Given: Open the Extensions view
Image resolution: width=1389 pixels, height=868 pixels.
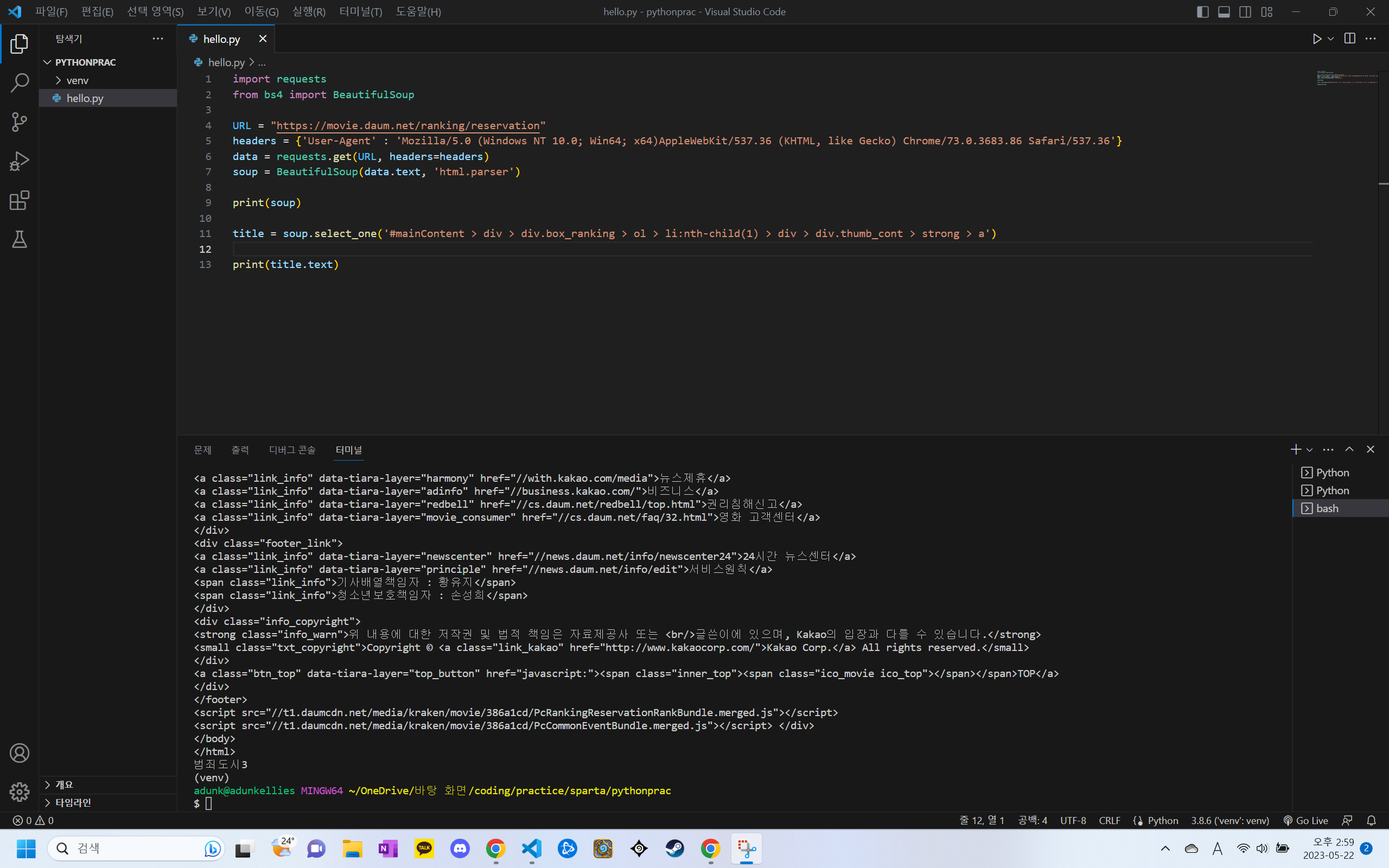Looking at the screenshot, I should coord(20,200).
